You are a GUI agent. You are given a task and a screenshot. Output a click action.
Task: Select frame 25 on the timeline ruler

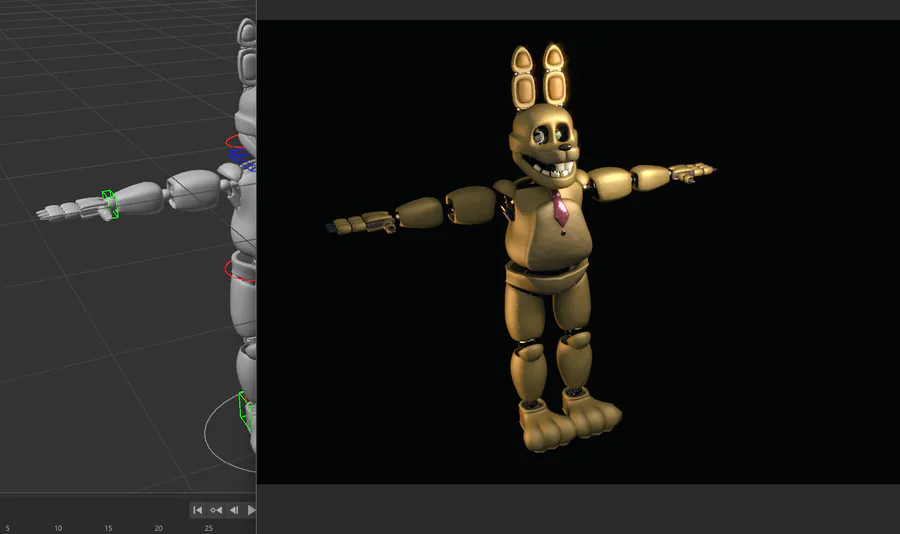208,528
